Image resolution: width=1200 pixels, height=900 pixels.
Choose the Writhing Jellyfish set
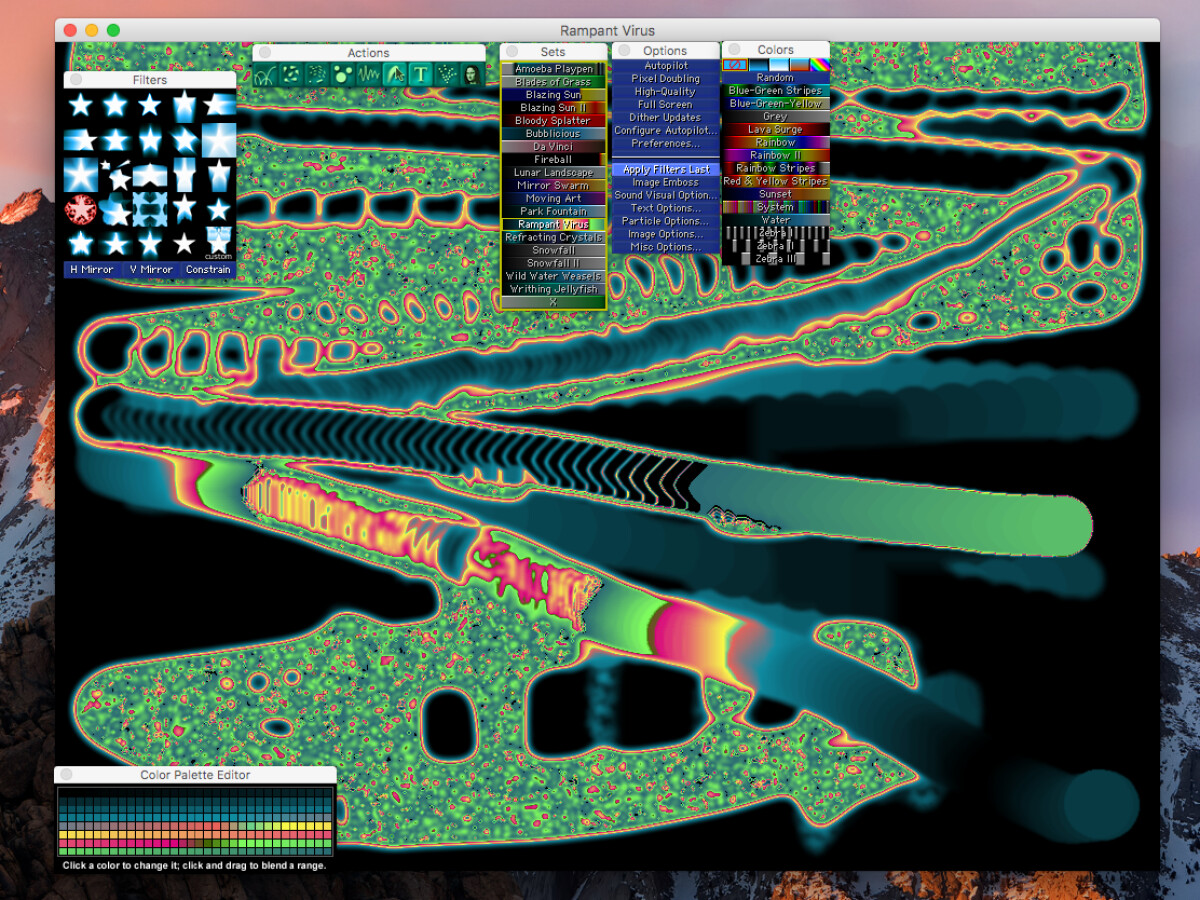(x=553, y=290)
